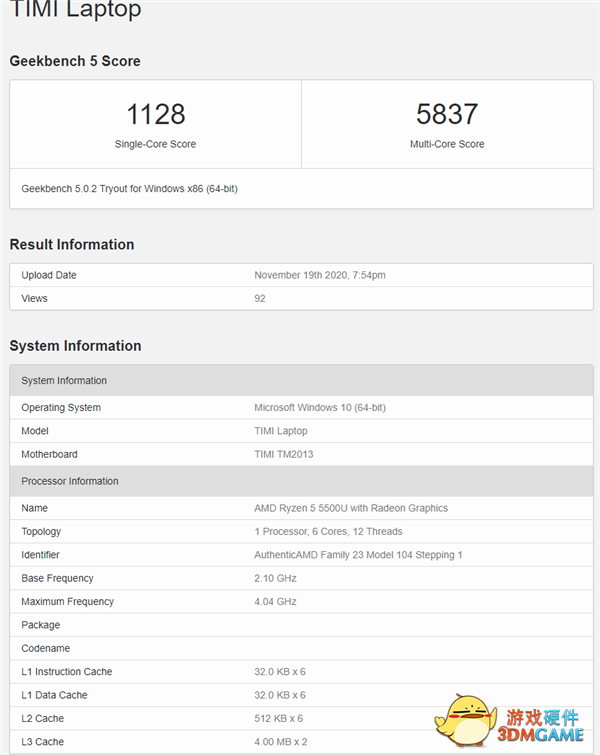Click the L1 Data Cache label
Screen dimensions: 600x755
coord(54,695)
